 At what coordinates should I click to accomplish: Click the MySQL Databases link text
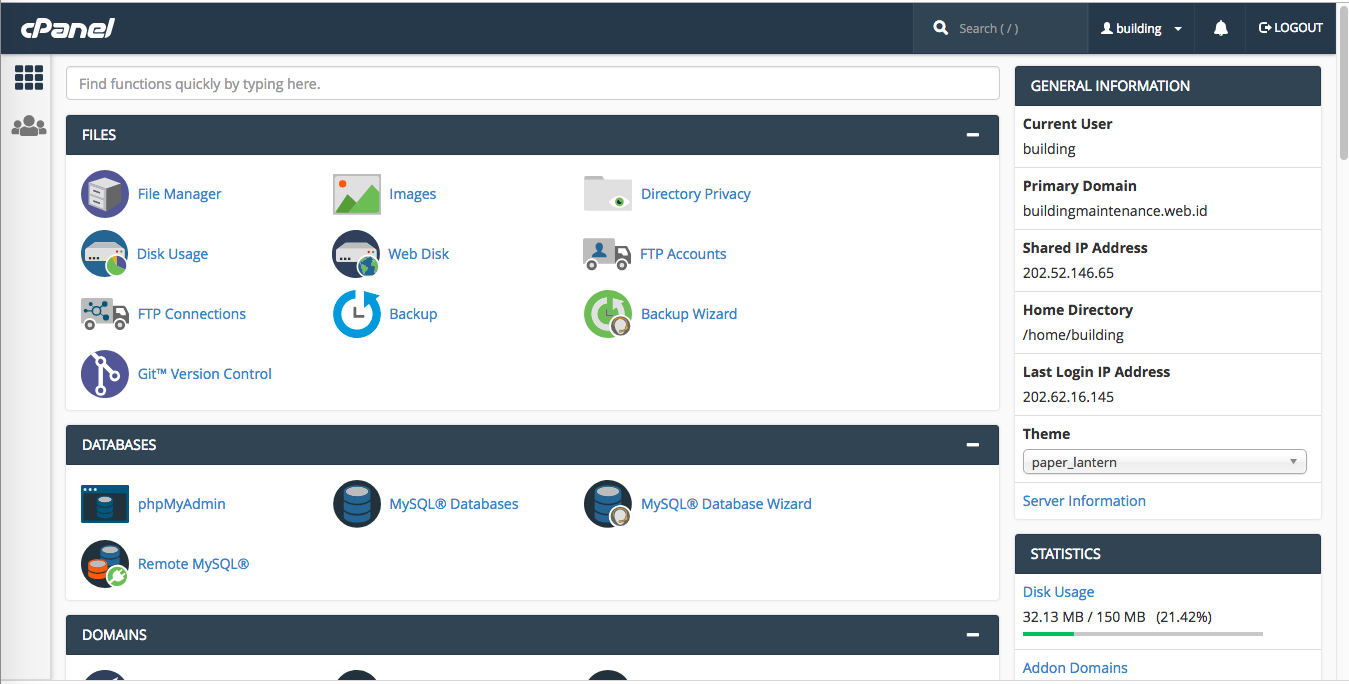click(454, 504)
